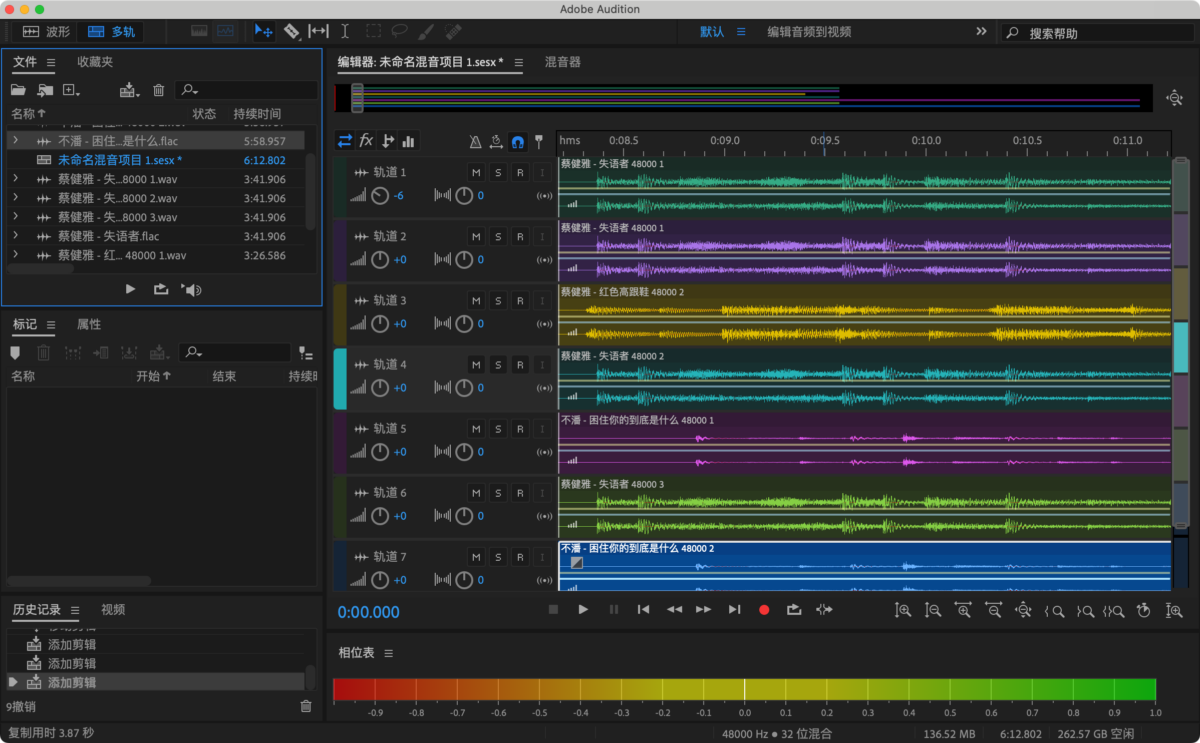Click Zoom Out (Amplitude) icon
The image size is (1200, 743).
[933, 609]
